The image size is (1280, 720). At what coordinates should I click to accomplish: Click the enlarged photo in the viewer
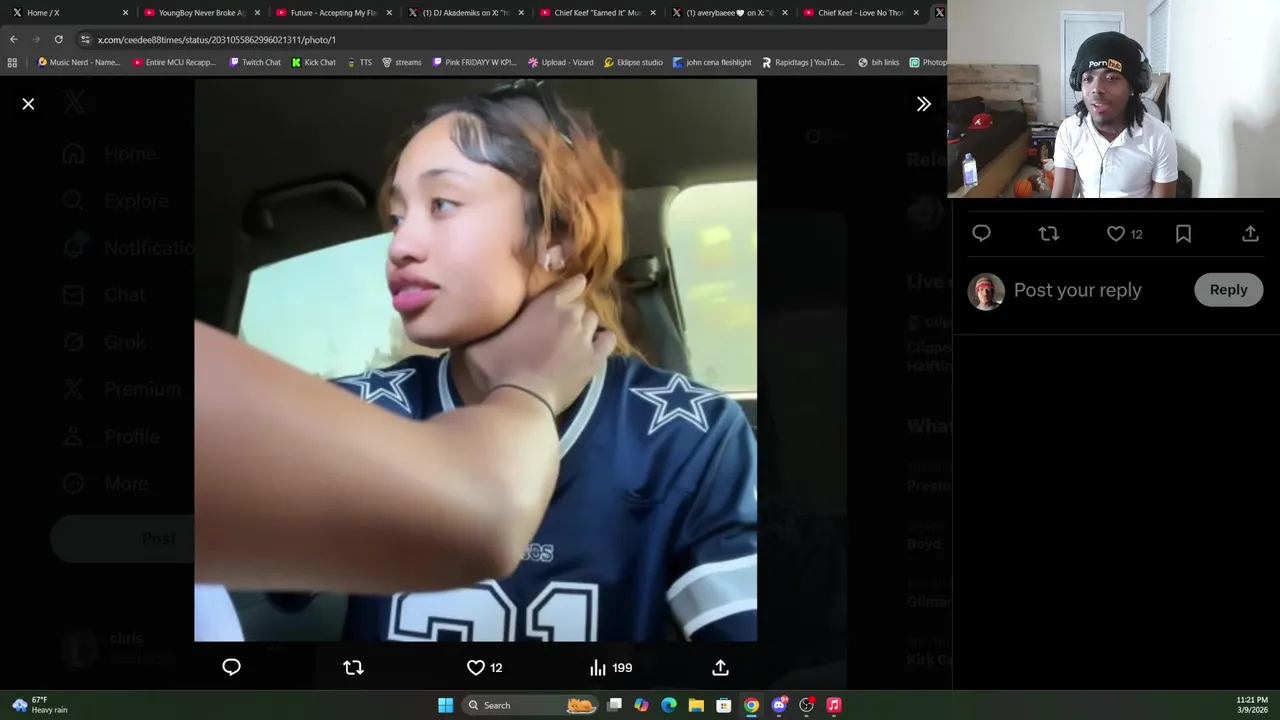tap(475, 360)
